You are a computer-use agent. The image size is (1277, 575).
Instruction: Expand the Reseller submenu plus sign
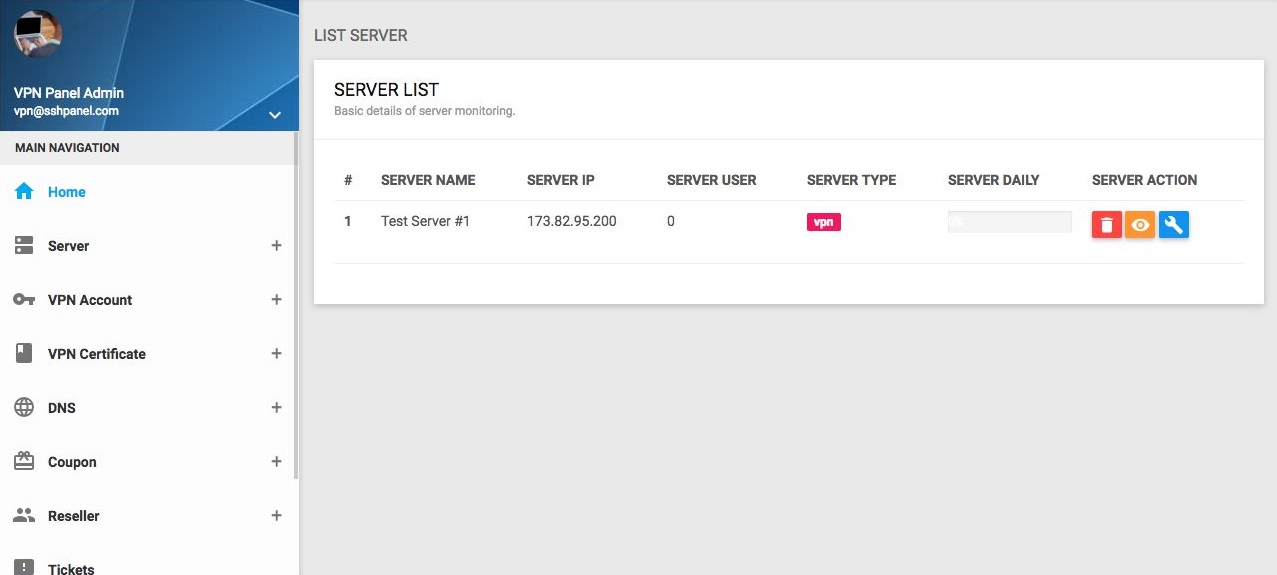tap(277, 516)
